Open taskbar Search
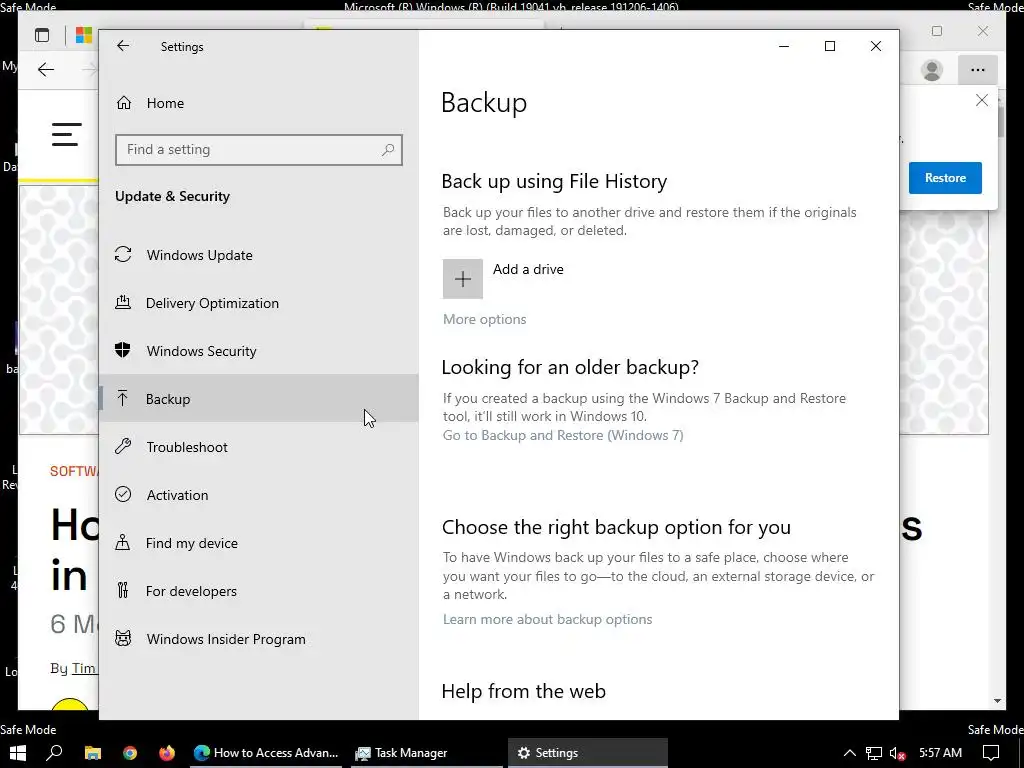Screen dimensions: 1024x768 (55, 752)
